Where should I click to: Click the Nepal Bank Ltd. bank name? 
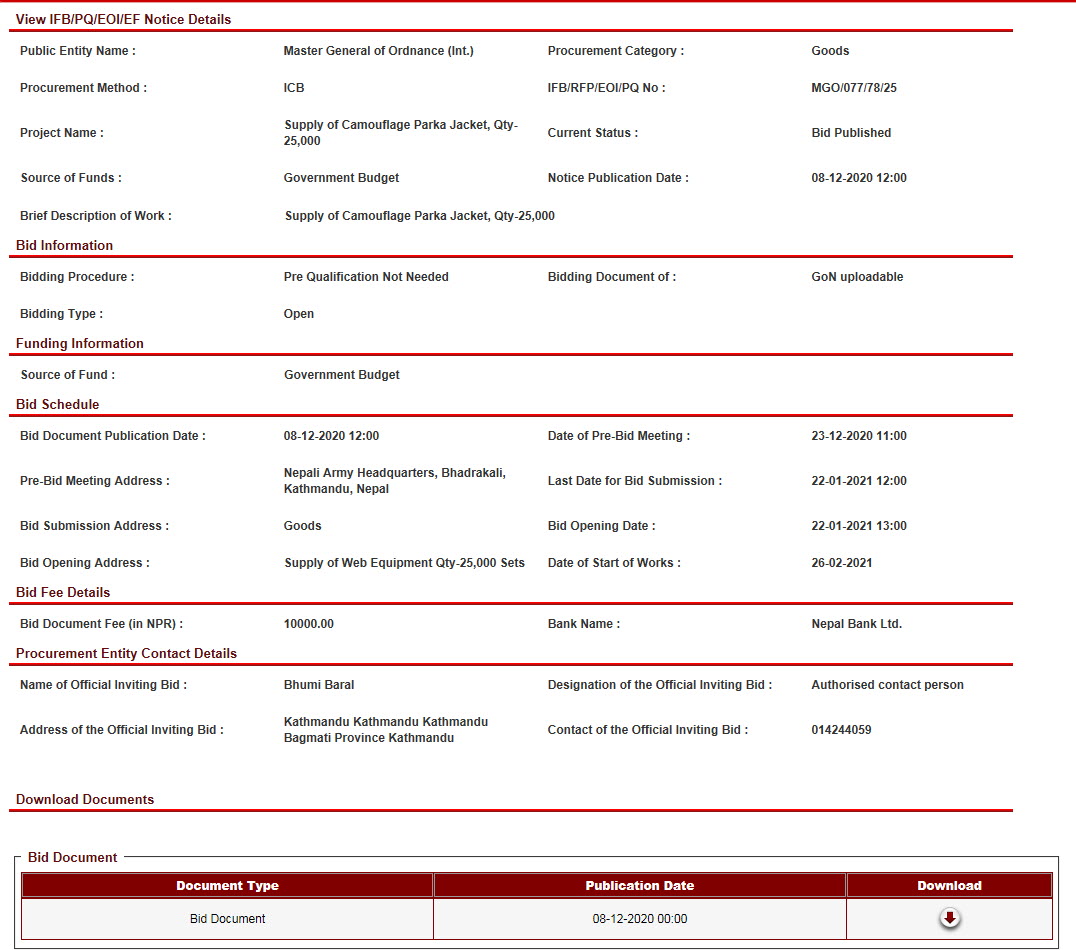coord(856,624)
